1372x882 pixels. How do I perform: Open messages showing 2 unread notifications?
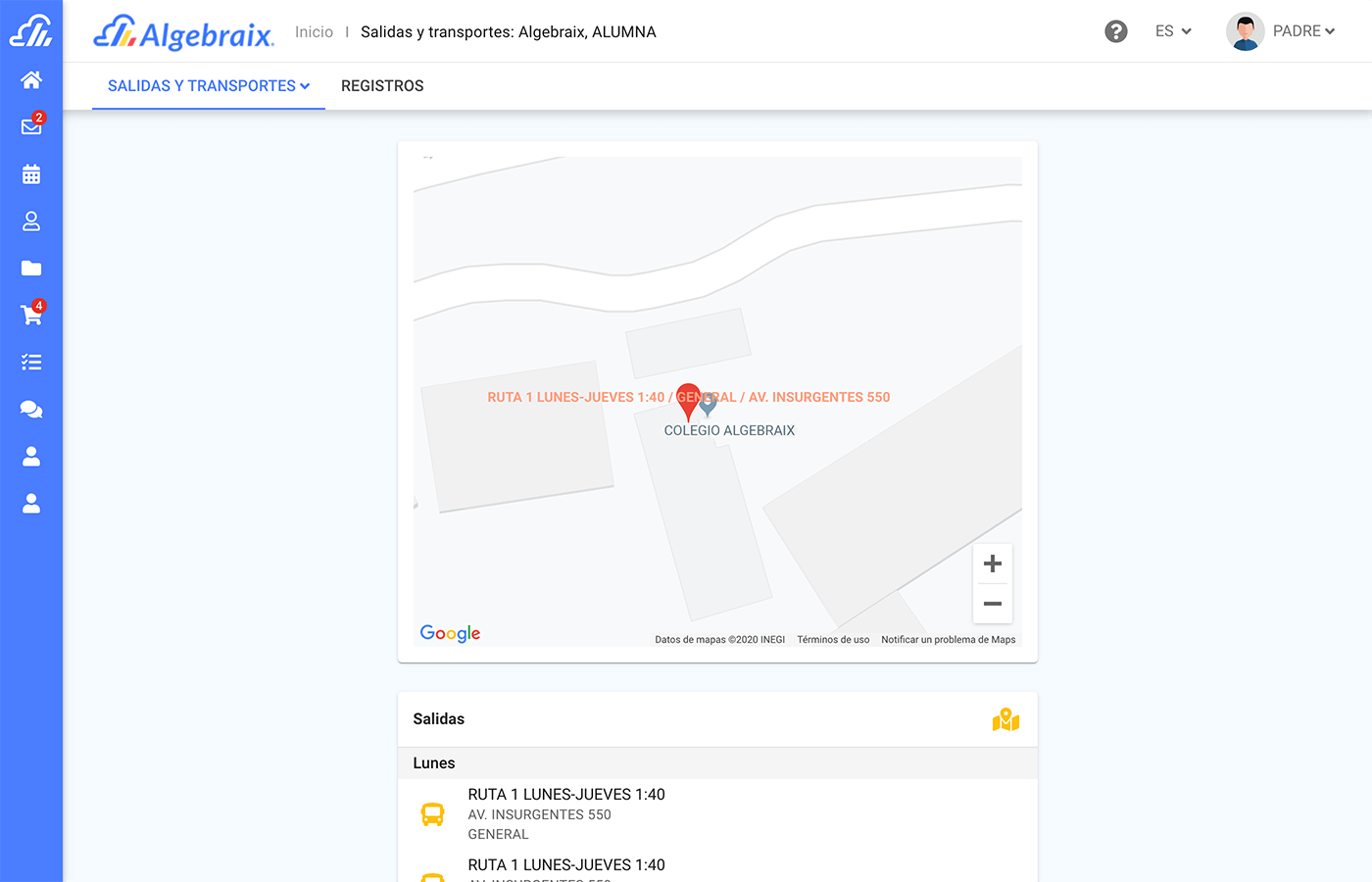pyautogui.click(x=30, y=126)
